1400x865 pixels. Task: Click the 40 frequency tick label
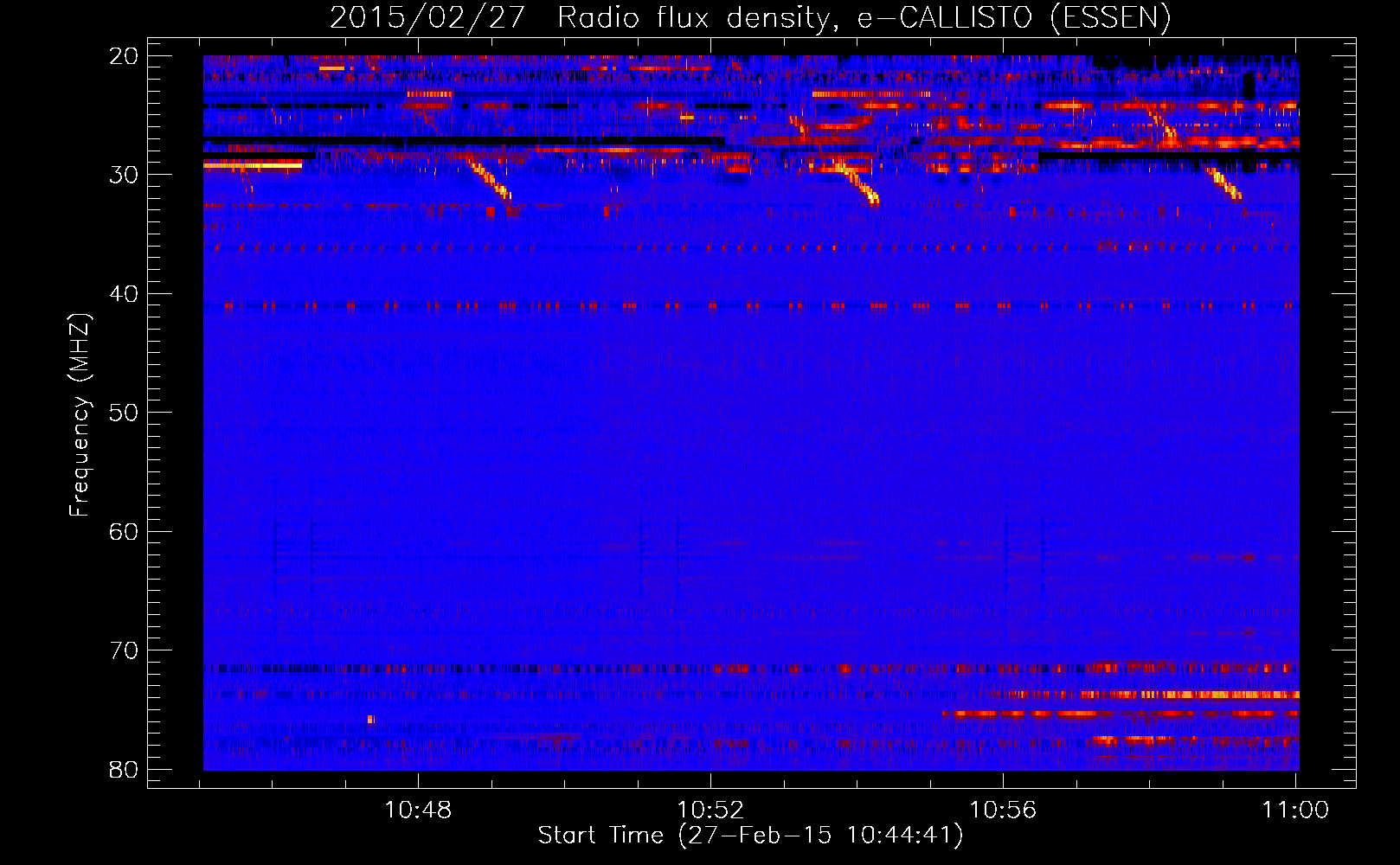[124, 294]
